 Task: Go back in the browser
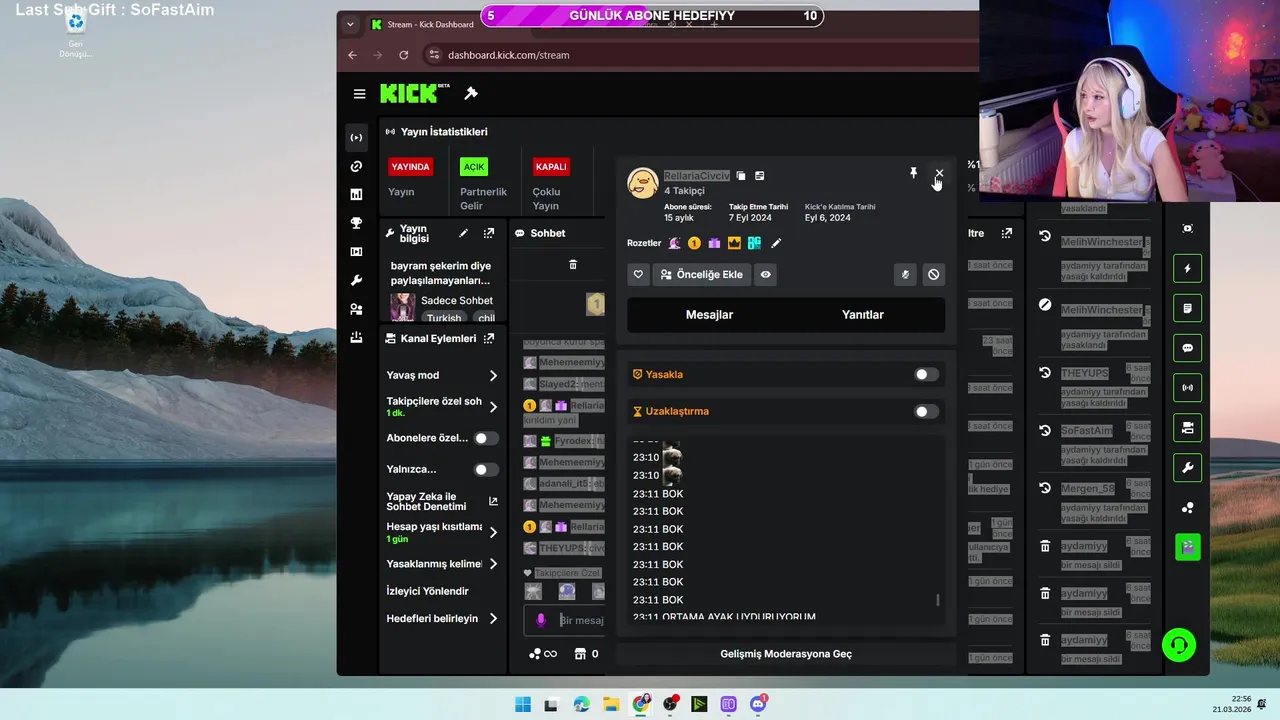coord(352,55)
